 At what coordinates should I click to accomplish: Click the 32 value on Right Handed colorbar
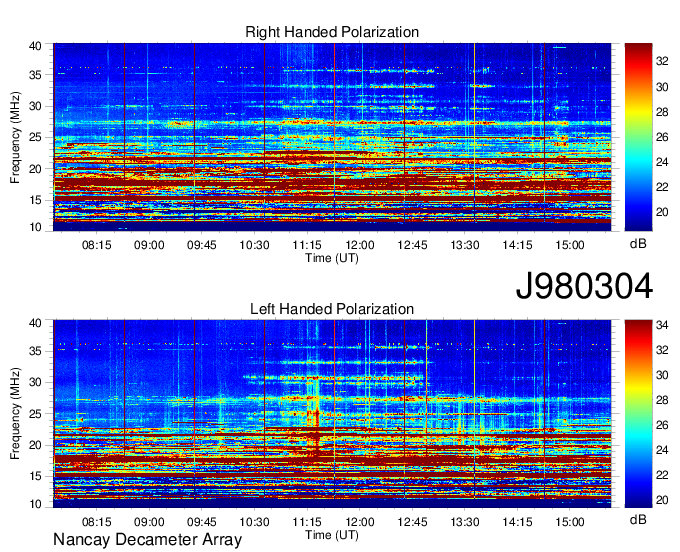[x=662, y=62]
